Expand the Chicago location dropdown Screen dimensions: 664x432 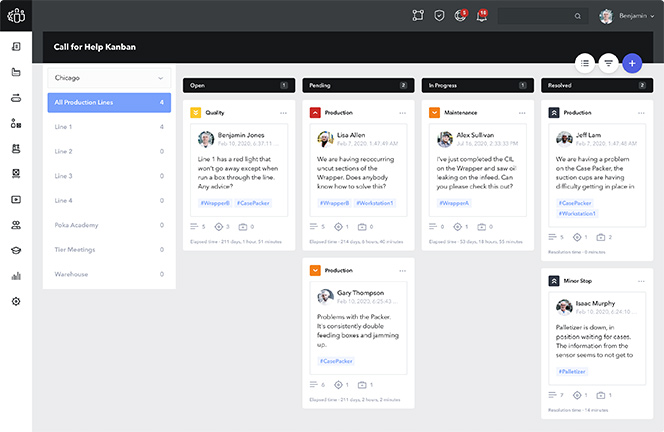click(x=106, y=77)
